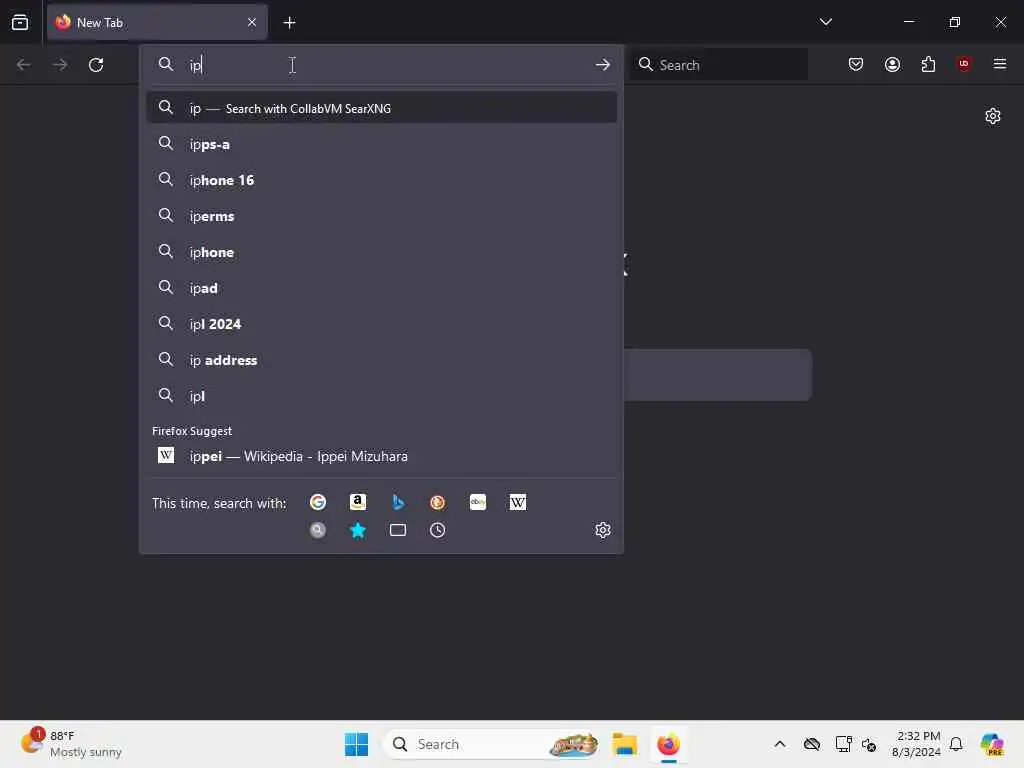Search this time with Bing
Image resolution: width=1024 pixels, height=768 pixels.
pos(398,502)
